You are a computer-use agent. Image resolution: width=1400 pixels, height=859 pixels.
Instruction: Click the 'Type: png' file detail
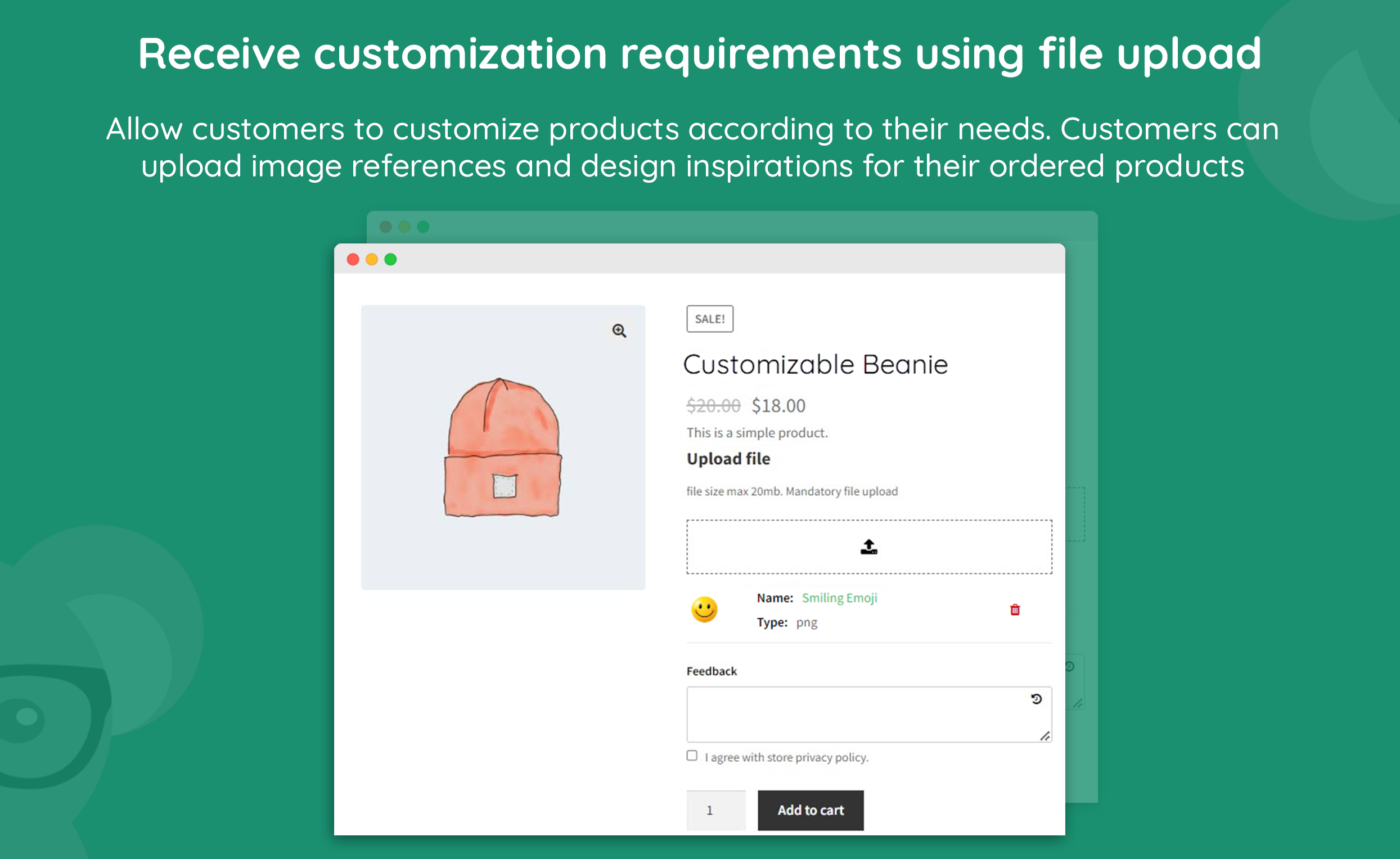(x=787, y=623)
